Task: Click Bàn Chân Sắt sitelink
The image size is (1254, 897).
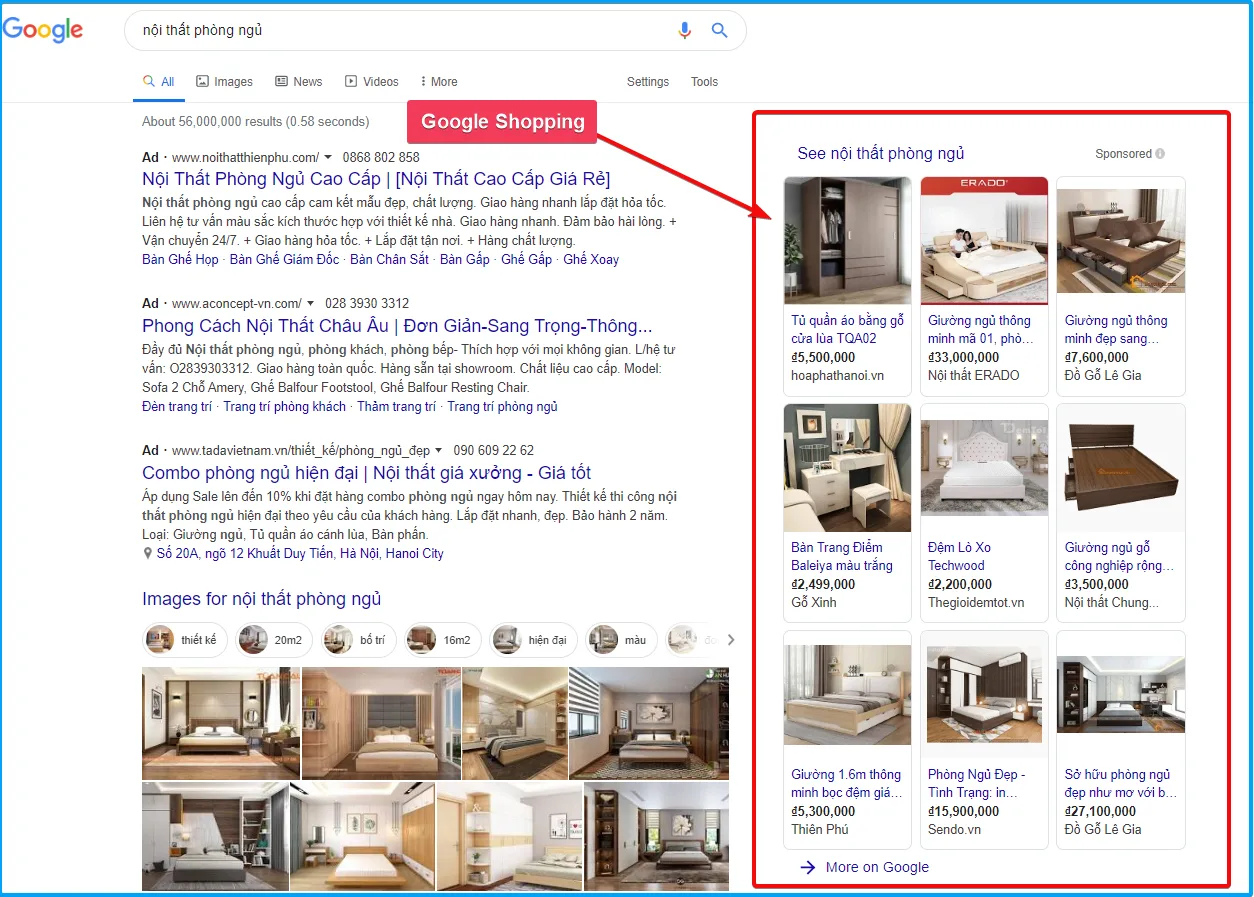Action: tap(389, 260)
